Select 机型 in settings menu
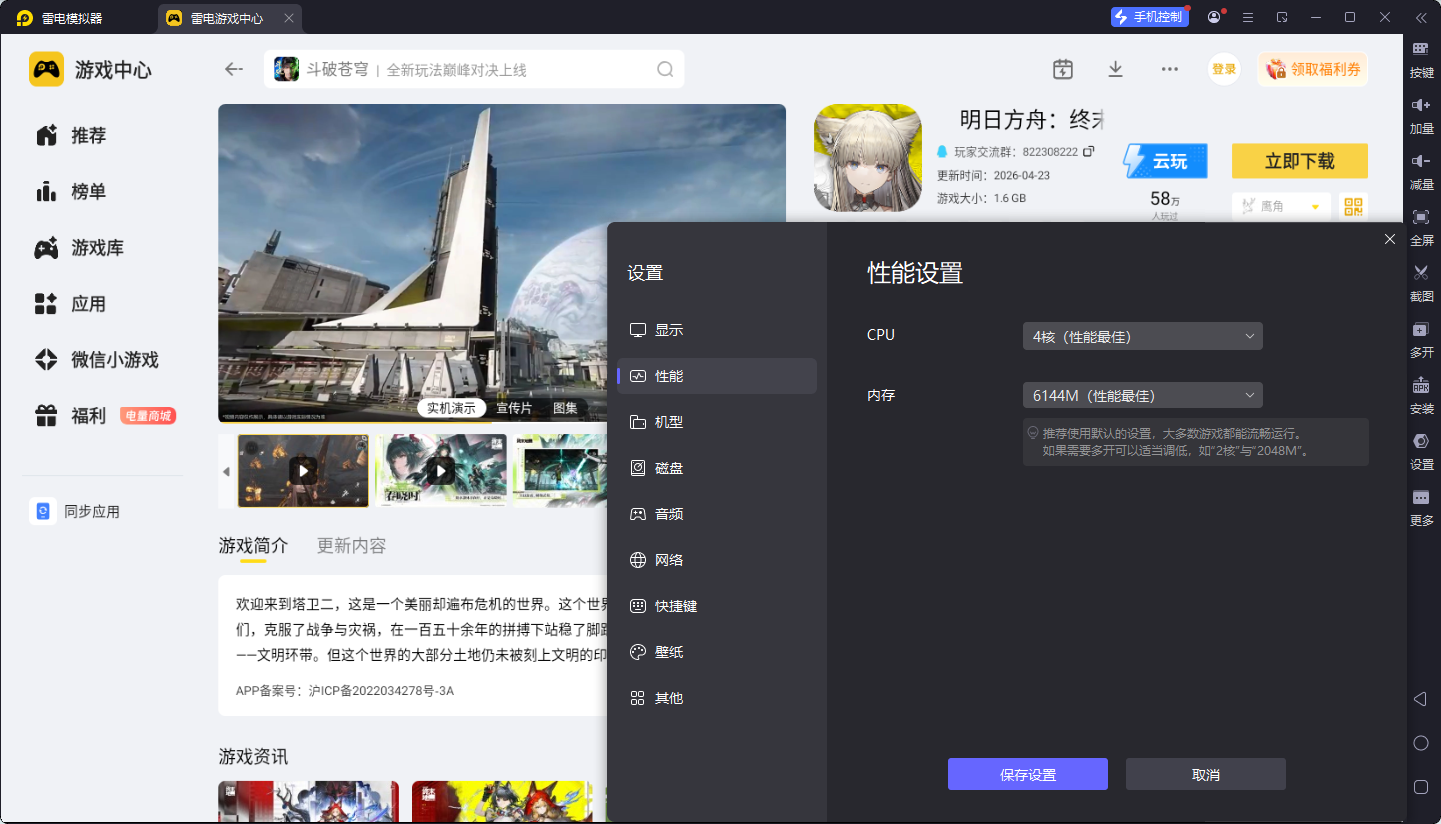1441x824 pixels. pyautogui.click(x=717, y=422)
